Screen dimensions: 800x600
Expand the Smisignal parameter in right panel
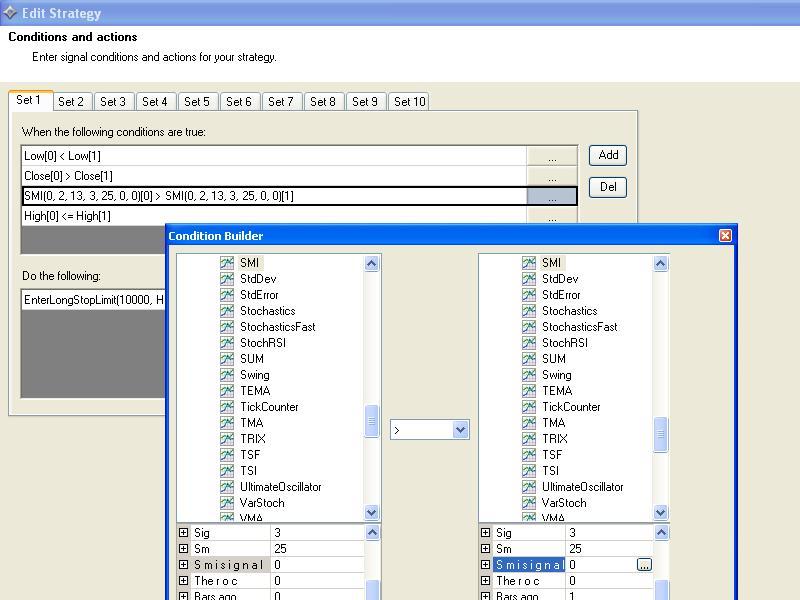click(485, 565)
